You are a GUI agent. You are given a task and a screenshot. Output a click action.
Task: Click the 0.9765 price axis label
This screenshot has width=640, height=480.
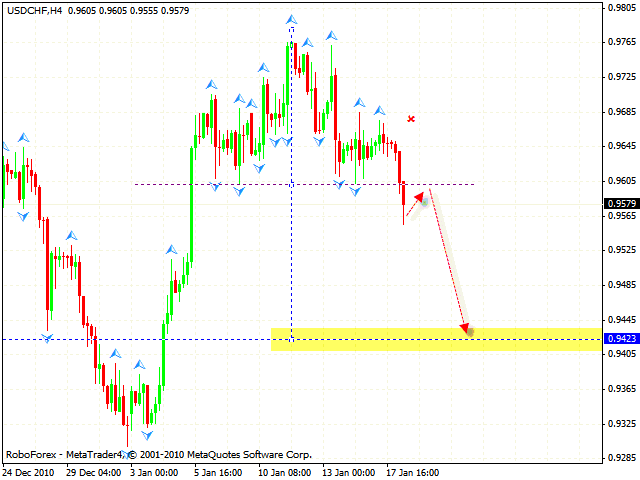click(x=622, y=42)
